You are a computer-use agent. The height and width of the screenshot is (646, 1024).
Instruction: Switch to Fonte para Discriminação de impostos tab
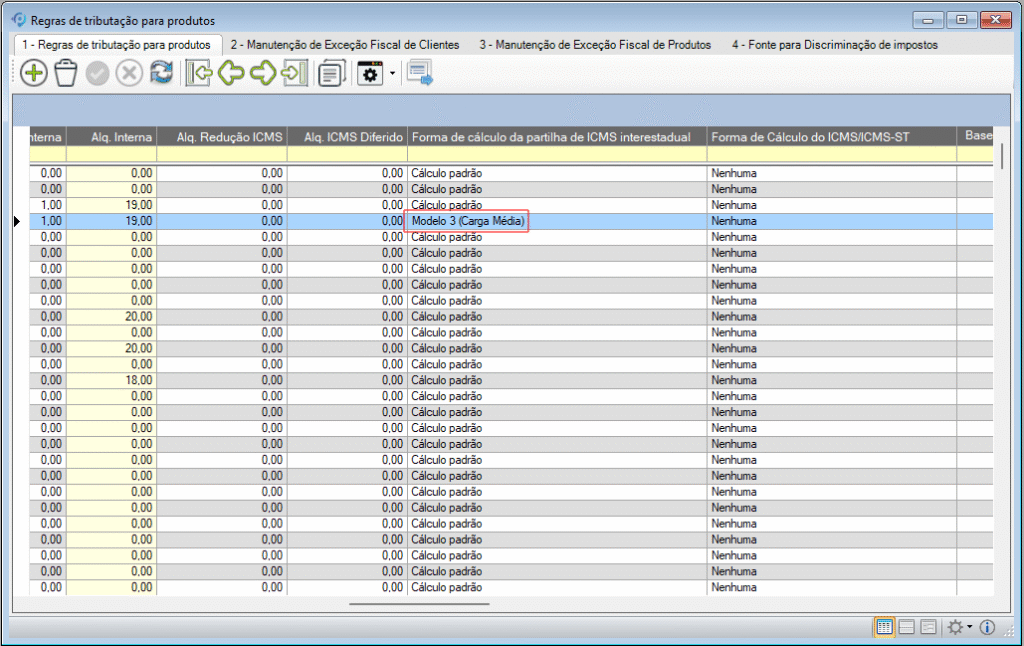click(834, 45)
